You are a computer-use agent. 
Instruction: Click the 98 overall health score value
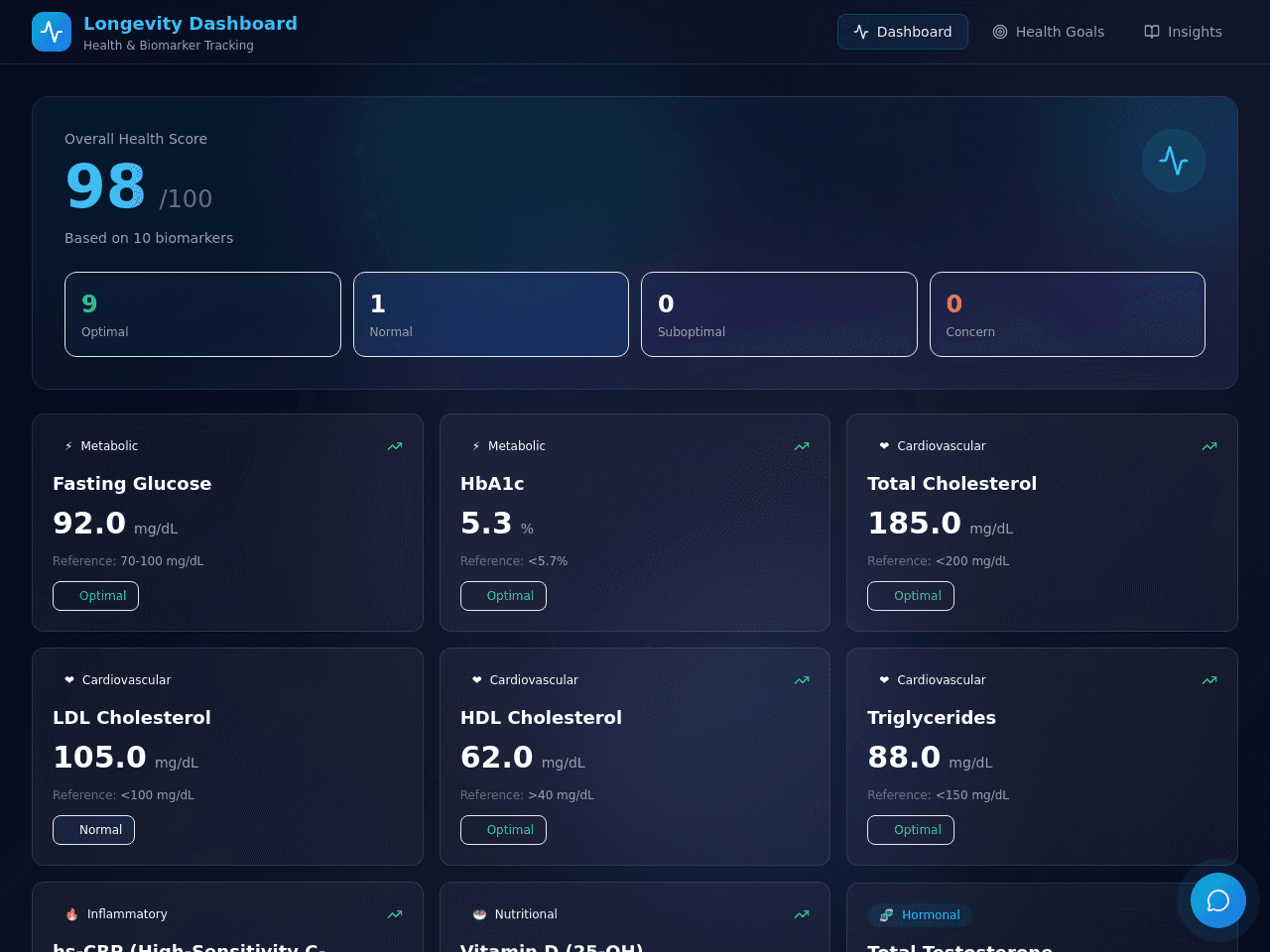pos(105,186)
